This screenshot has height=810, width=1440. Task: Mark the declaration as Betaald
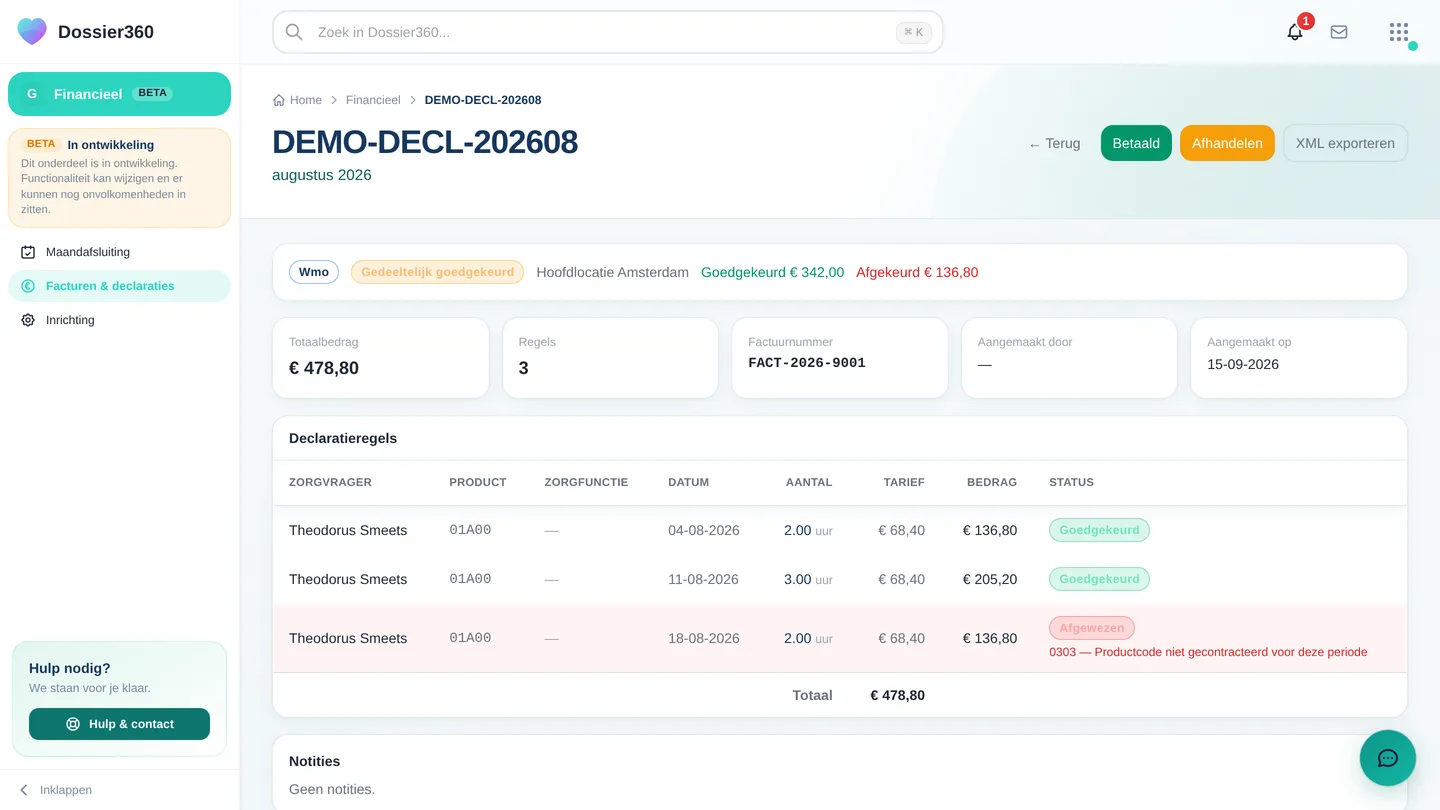(x=1136, y=143)
